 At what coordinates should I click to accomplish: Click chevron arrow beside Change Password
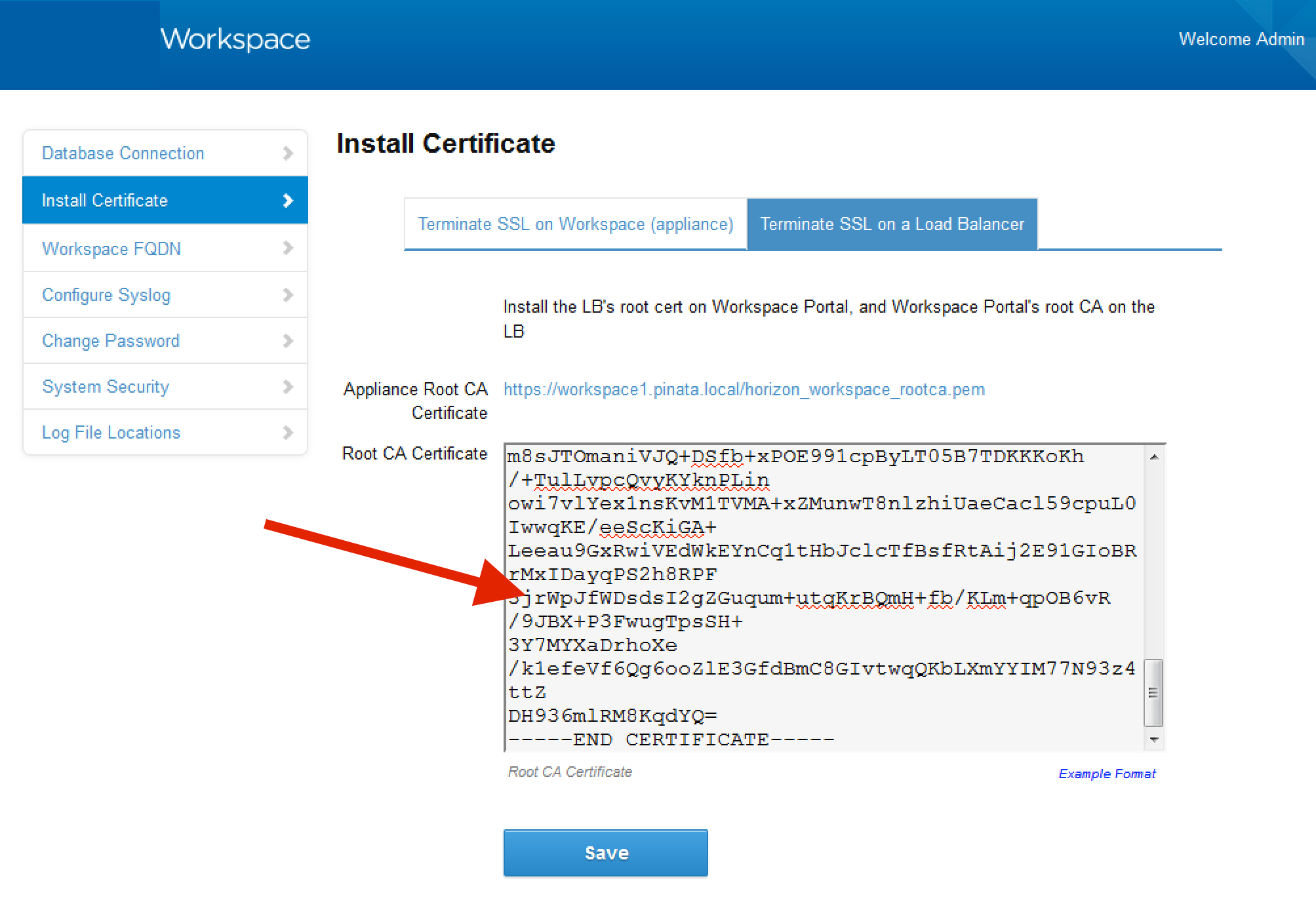click(287, 341)
